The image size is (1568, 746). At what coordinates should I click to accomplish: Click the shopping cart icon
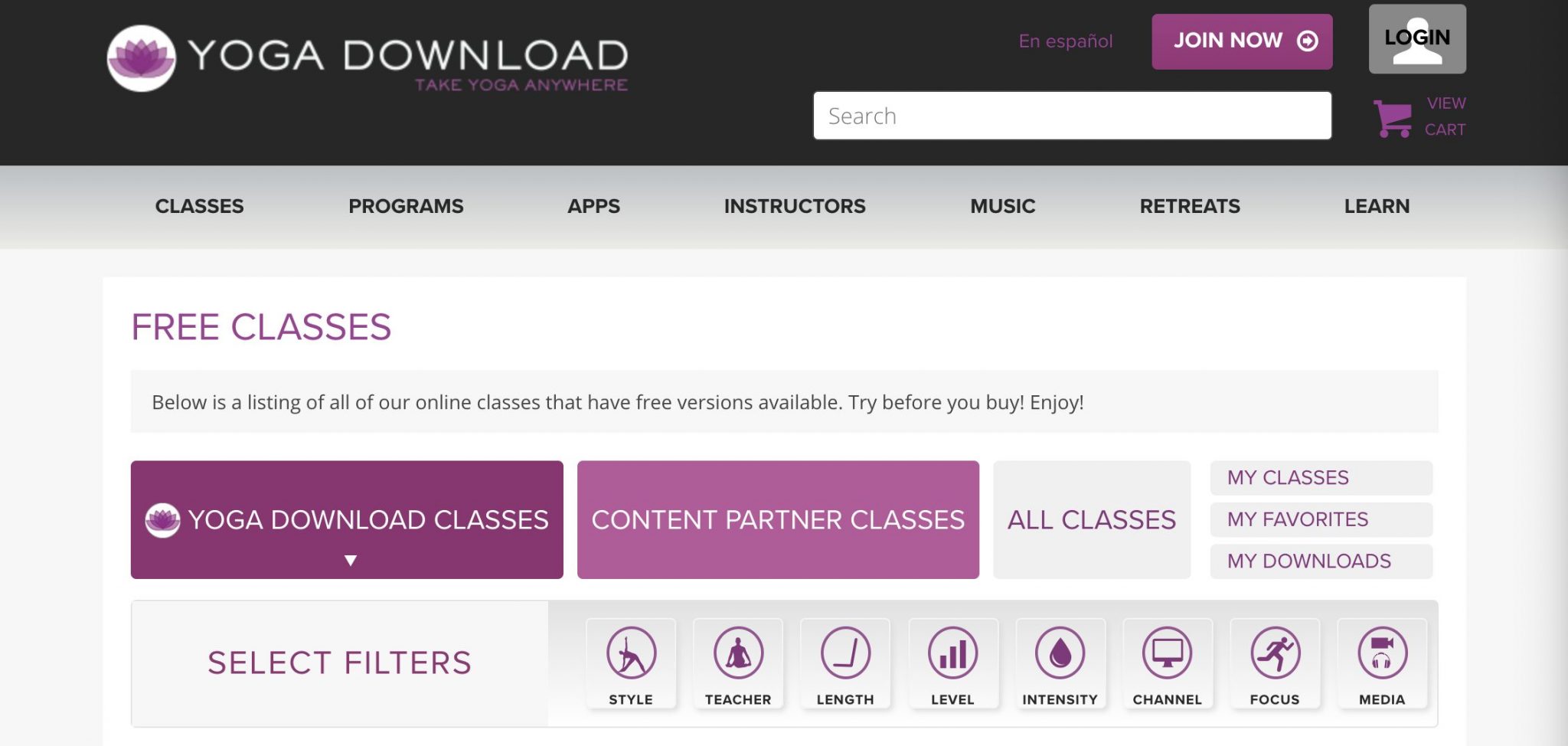click(x=1393, y=119)
